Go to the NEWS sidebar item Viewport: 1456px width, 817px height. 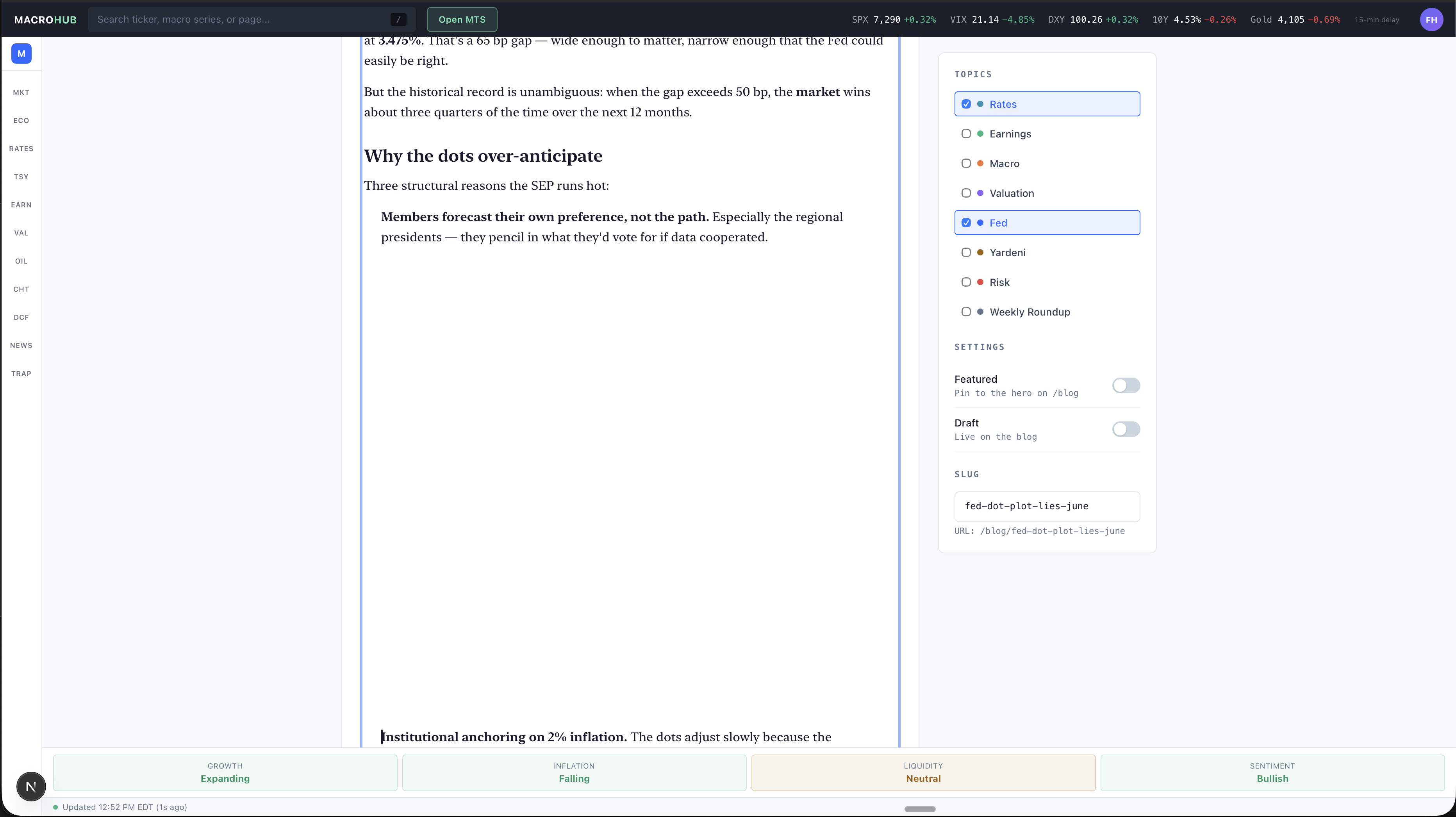coord(21,345)
